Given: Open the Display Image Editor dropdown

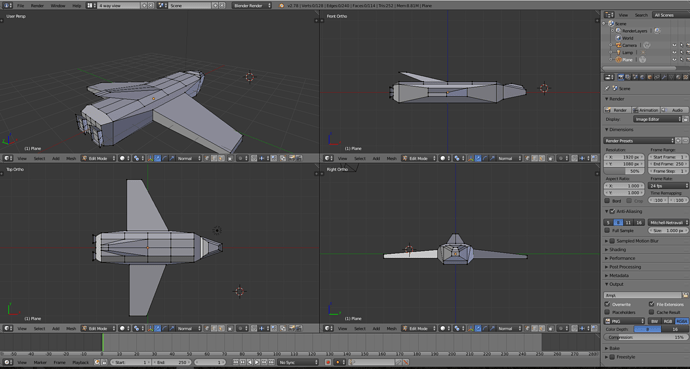Looking at the screenshot, I should point(657,119).
